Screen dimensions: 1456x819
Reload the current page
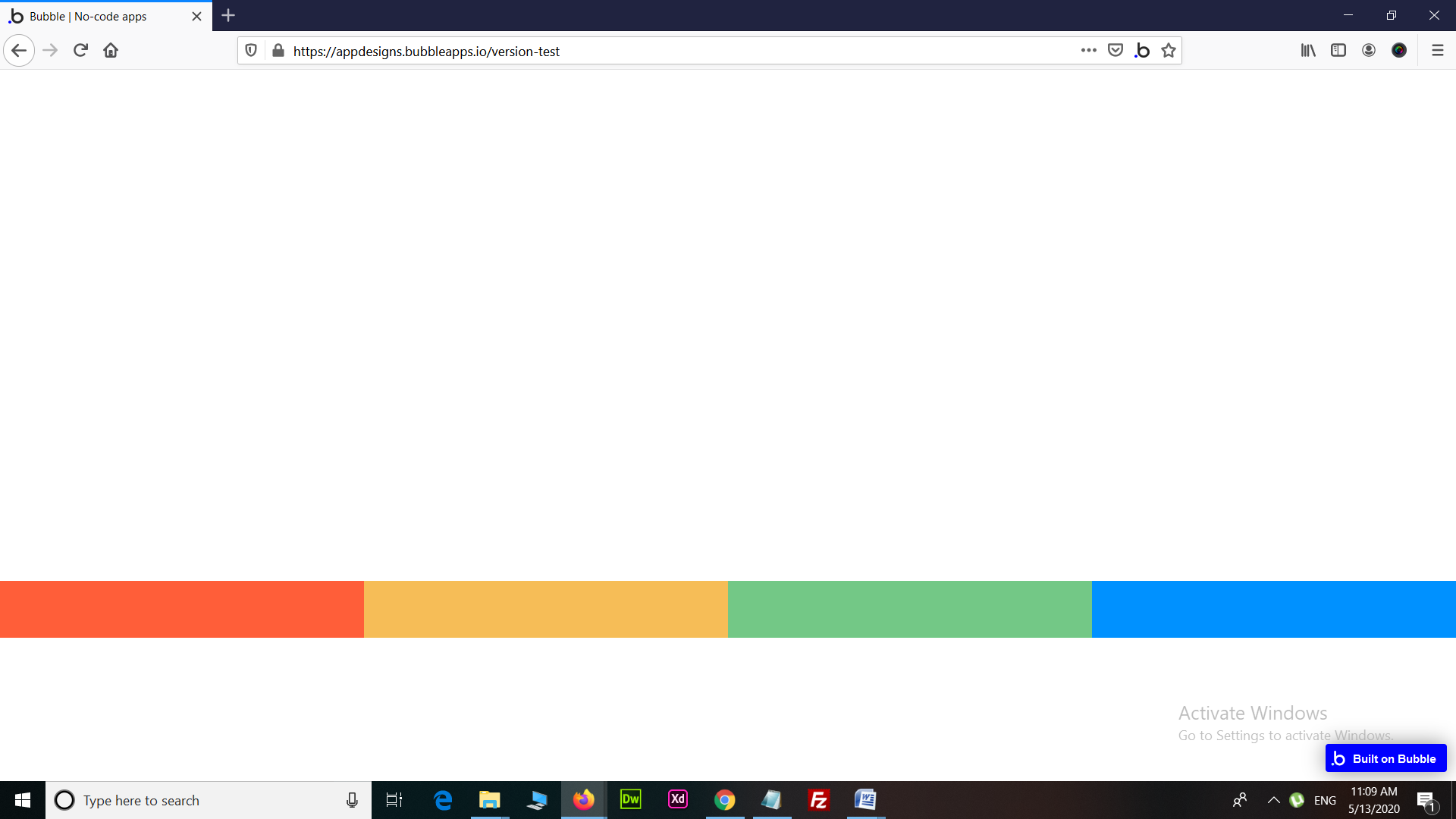click(x=80, y=51)
